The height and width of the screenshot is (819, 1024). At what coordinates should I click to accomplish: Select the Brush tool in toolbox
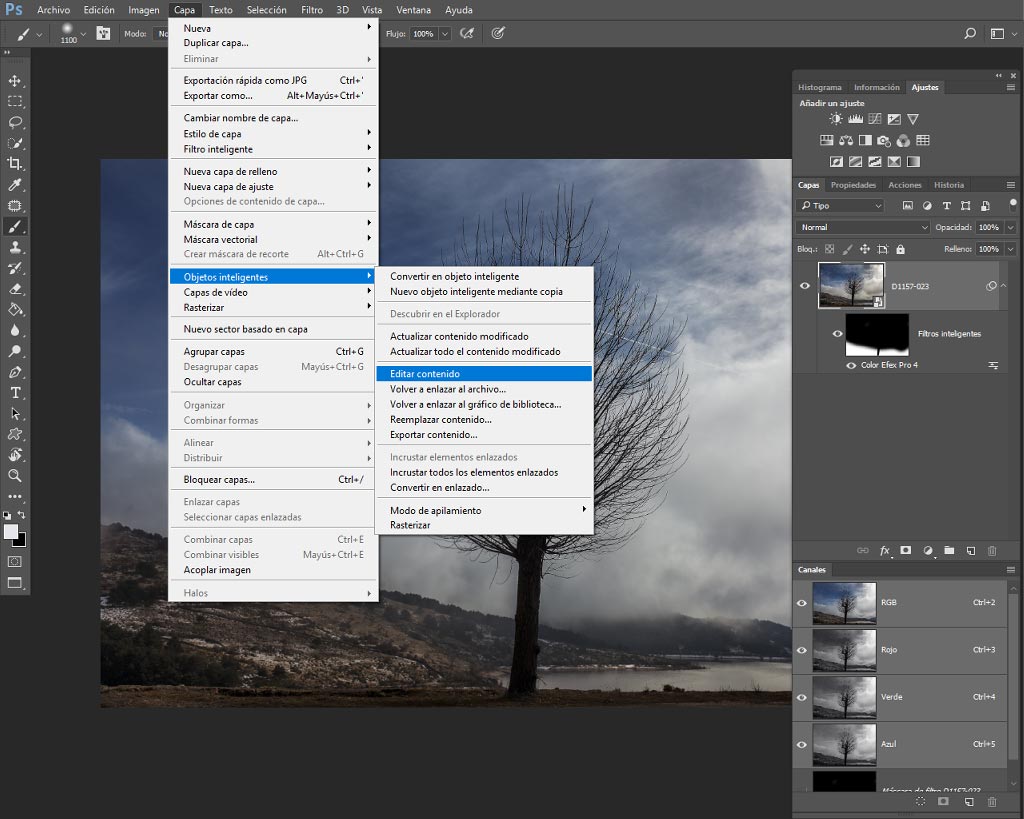pos(14,227)
